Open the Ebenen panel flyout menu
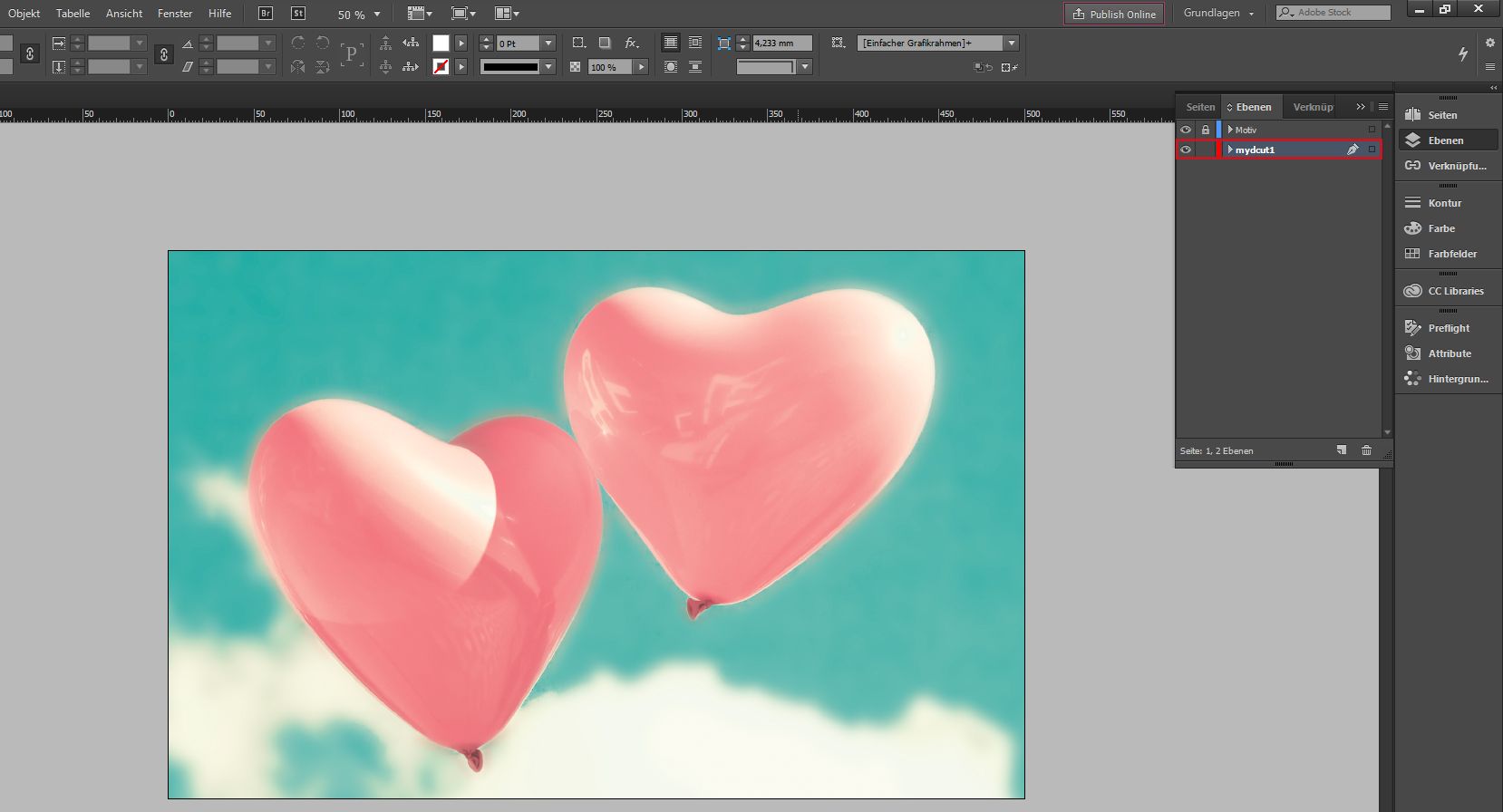This screenshot has width=1503, height=812. (x=1382, y=107)
